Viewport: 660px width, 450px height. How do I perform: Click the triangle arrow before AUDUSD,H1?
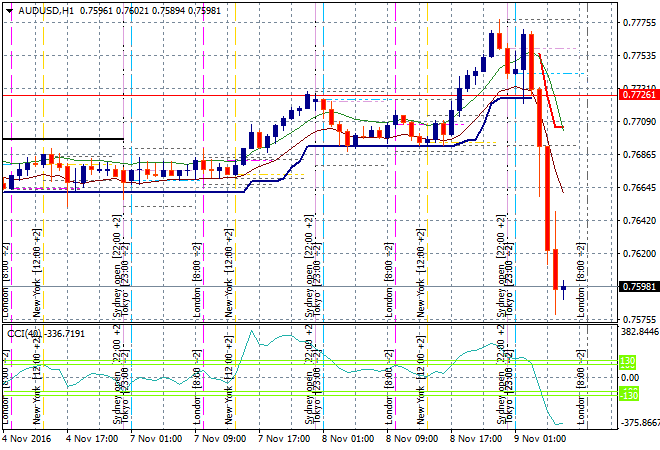[x=9, y=11]
